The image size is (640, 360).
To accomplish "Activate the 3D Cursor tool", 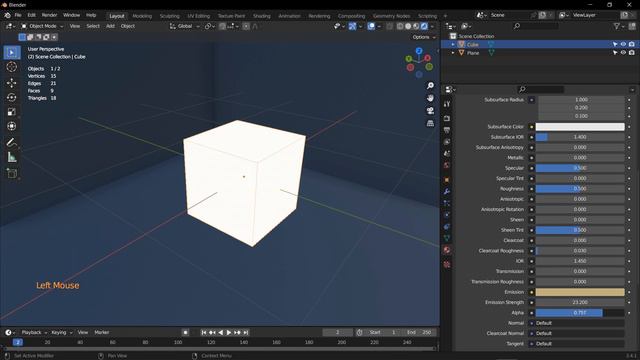I will pyautogui.click(x=12, y=67).
